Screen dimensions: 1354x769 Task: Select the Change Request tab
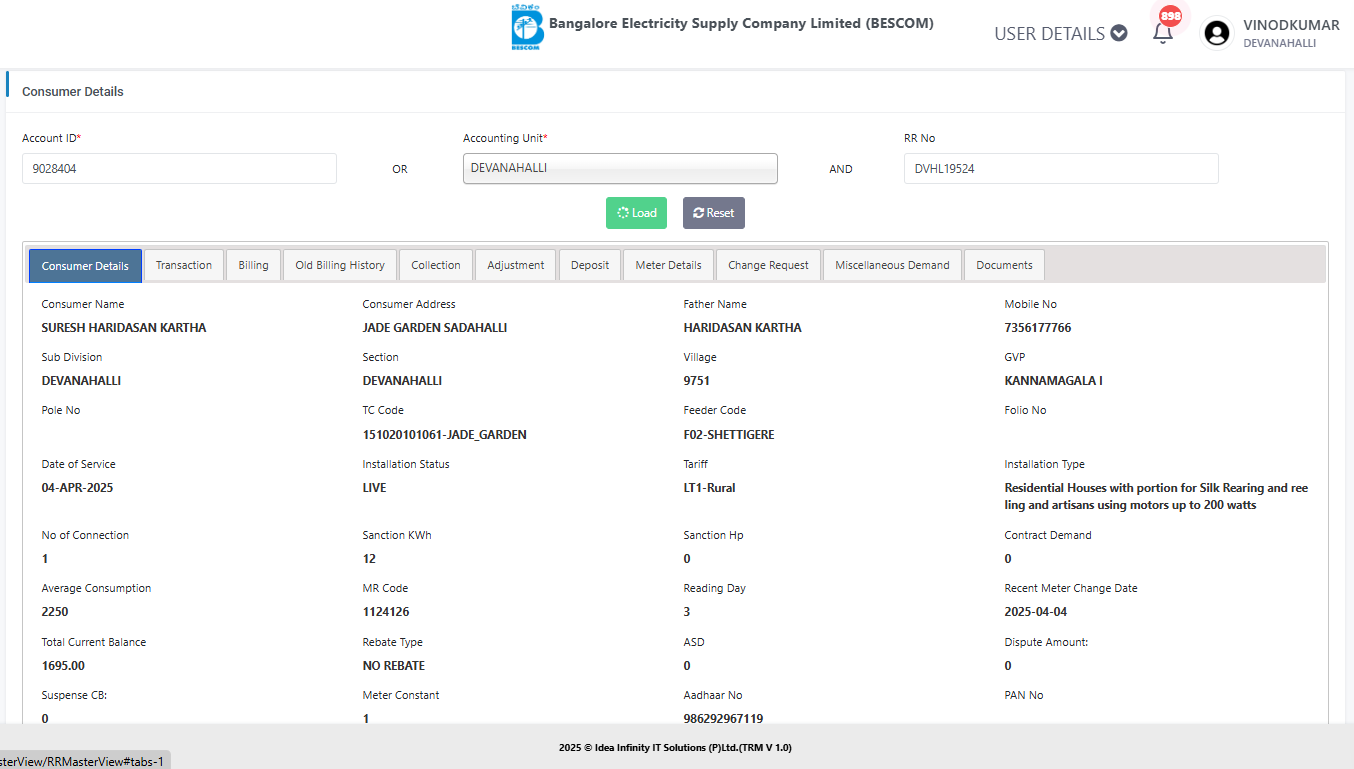(768, 265)
